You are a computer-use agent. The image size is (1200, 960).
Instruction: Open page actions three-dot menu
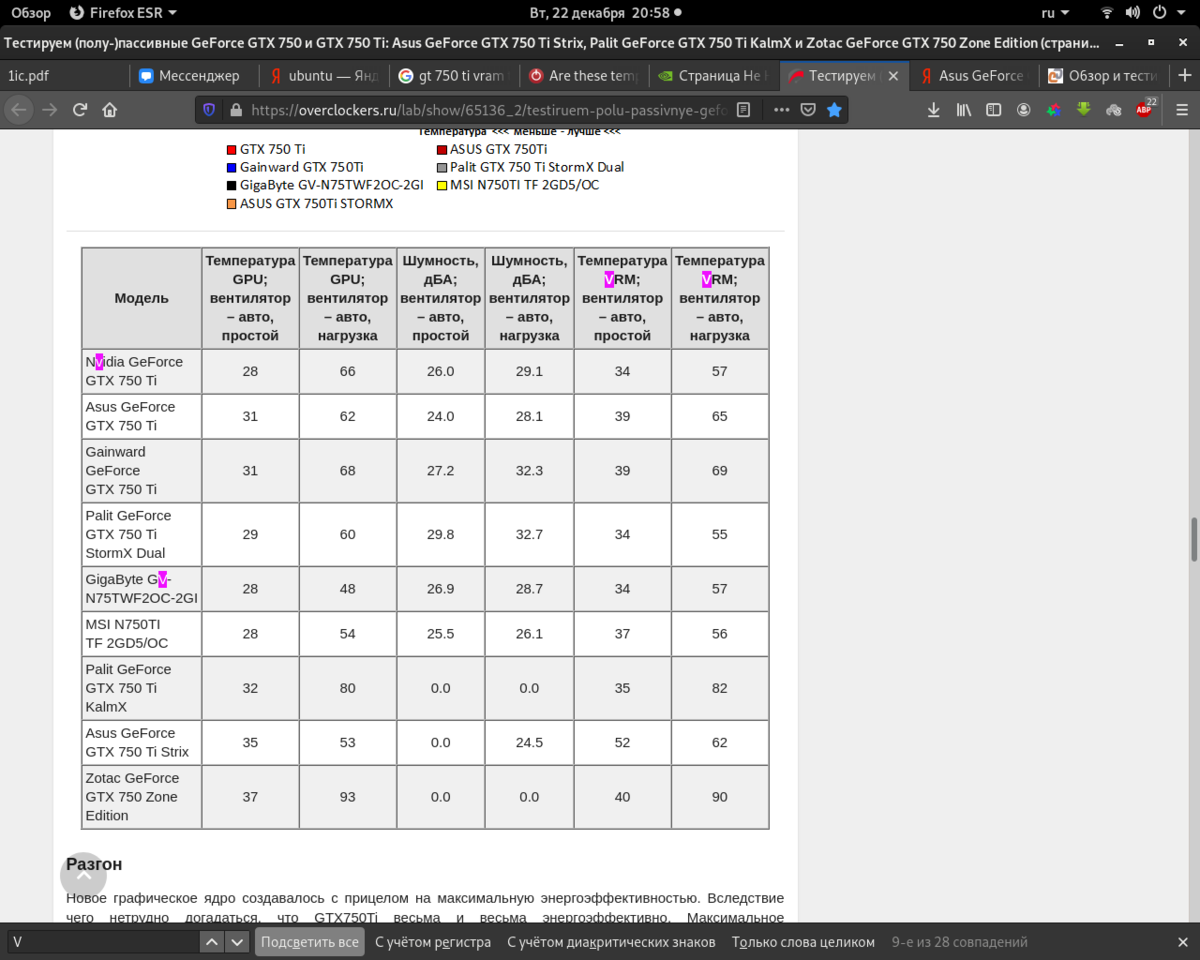[x=782, y=110]
